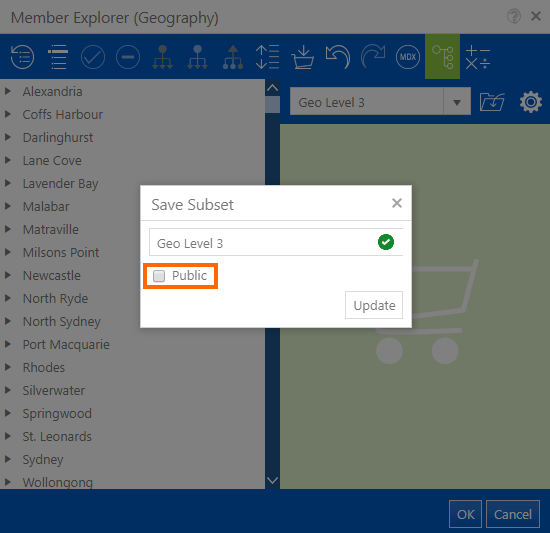This screenshot has height=533, width=550.
Task: Click the redo arrow icon
Action: click(x=373, y=57)
